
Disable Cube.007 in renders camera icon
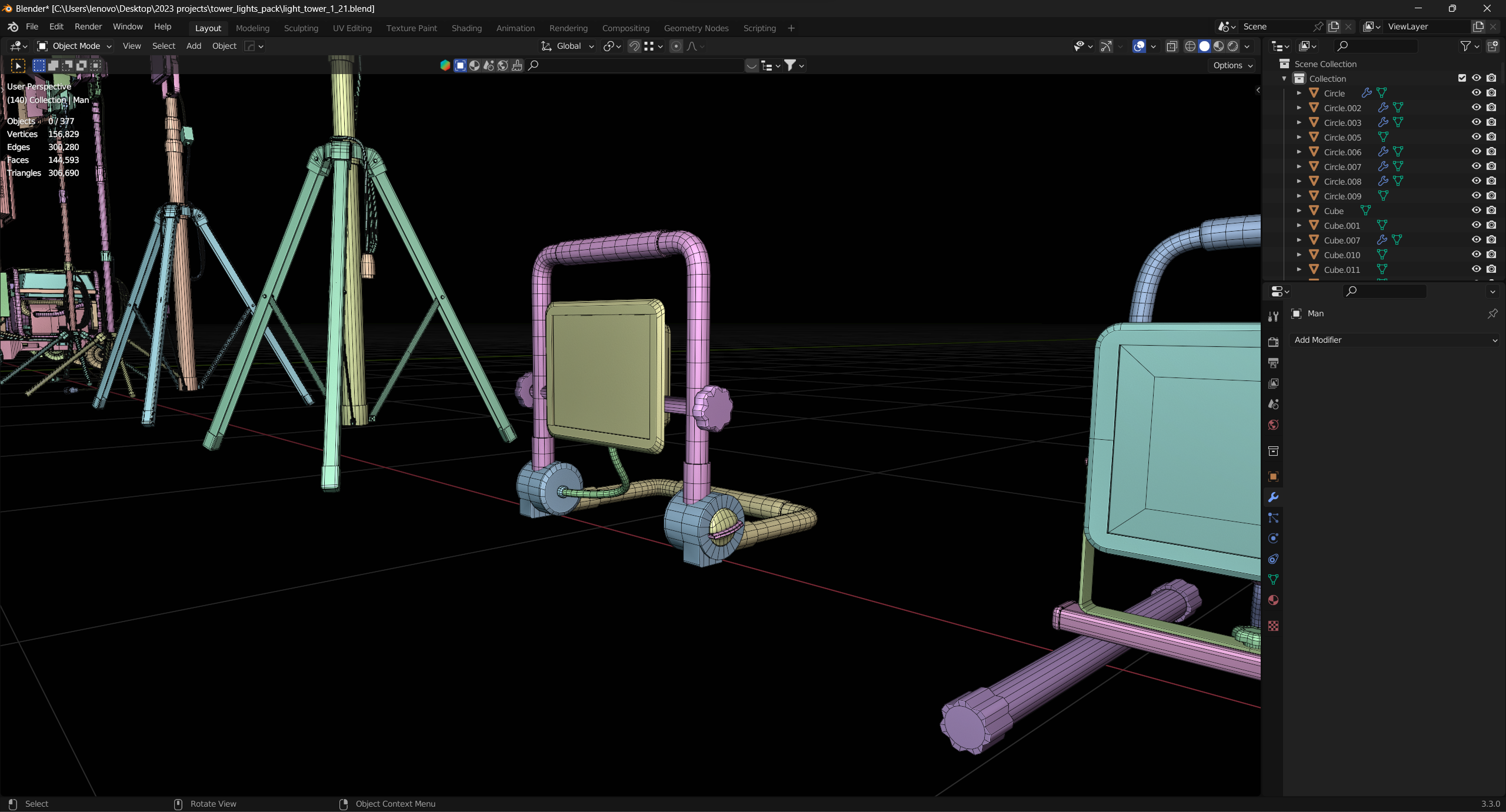tap(1491, 240)
